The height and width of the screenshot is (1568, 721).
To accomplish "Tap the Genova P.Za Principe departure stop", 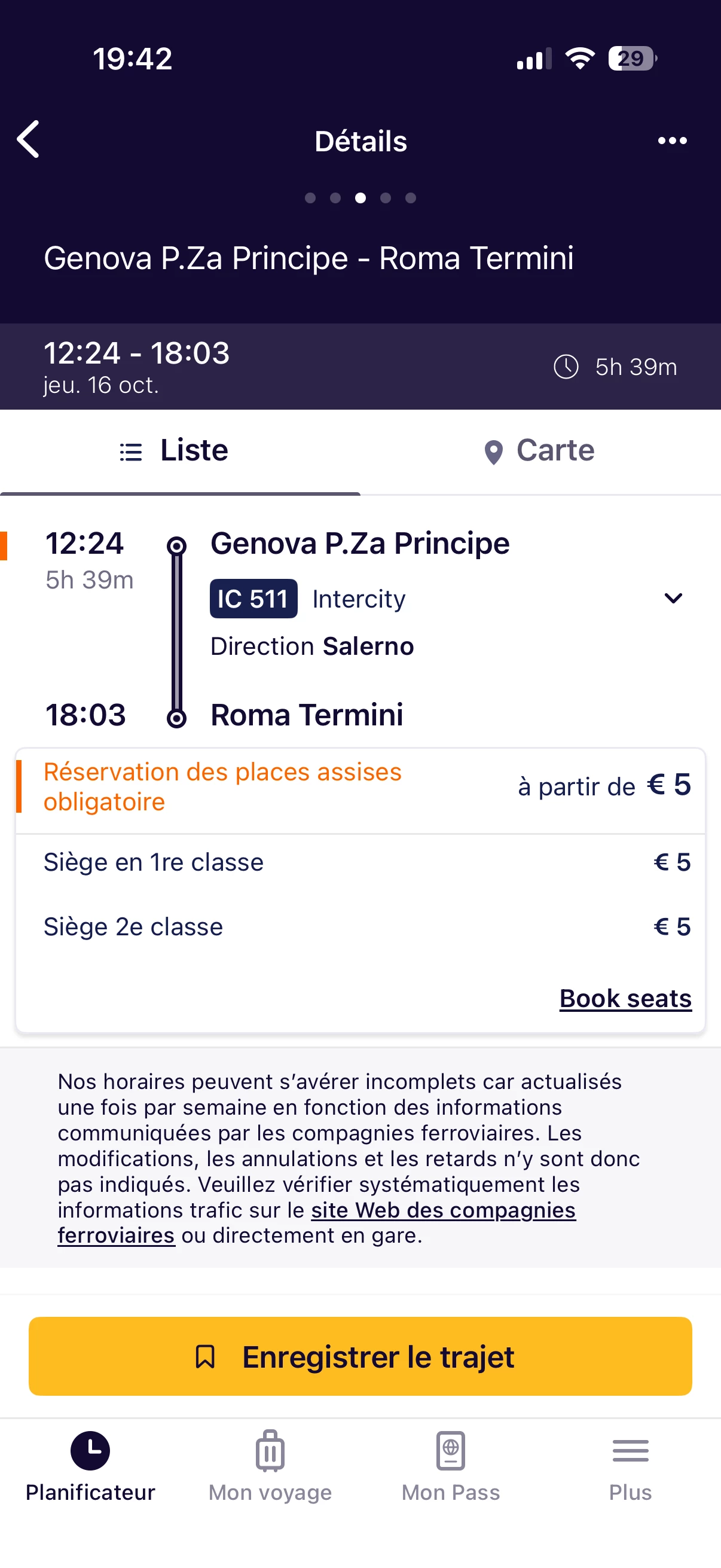I will 359,543.
